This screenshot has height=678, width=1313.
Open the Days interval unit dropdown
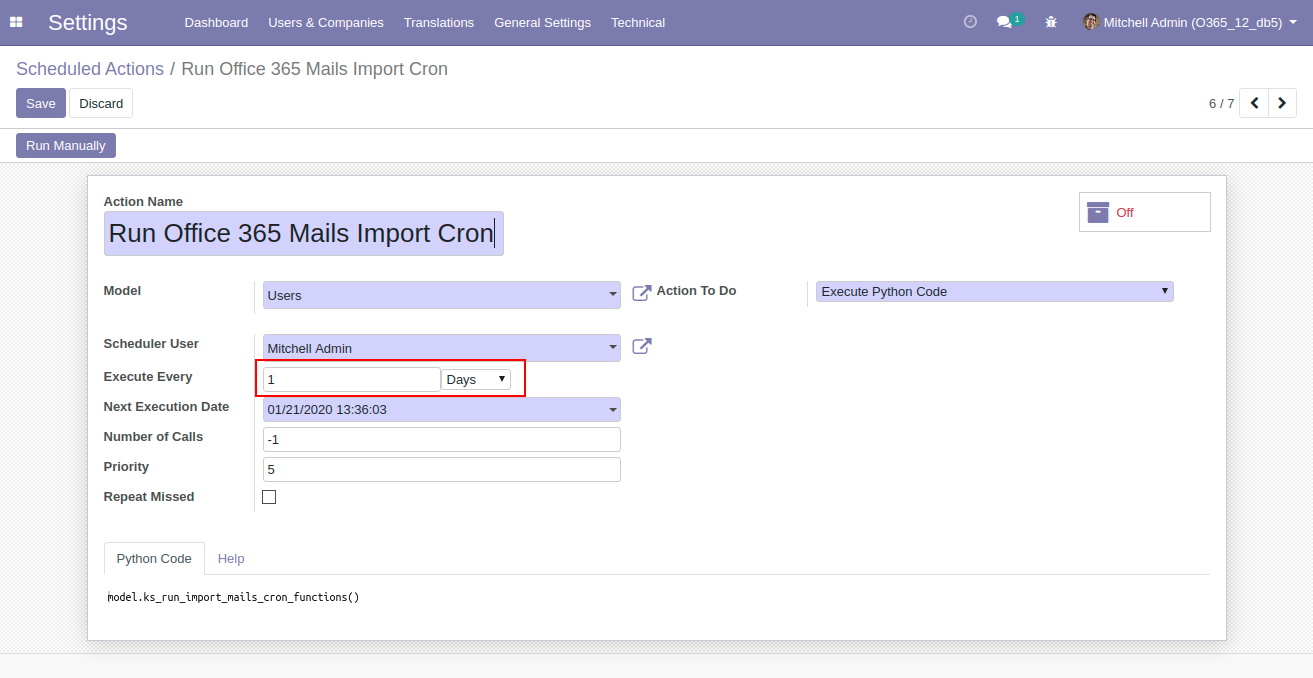(x=476, y=380)
